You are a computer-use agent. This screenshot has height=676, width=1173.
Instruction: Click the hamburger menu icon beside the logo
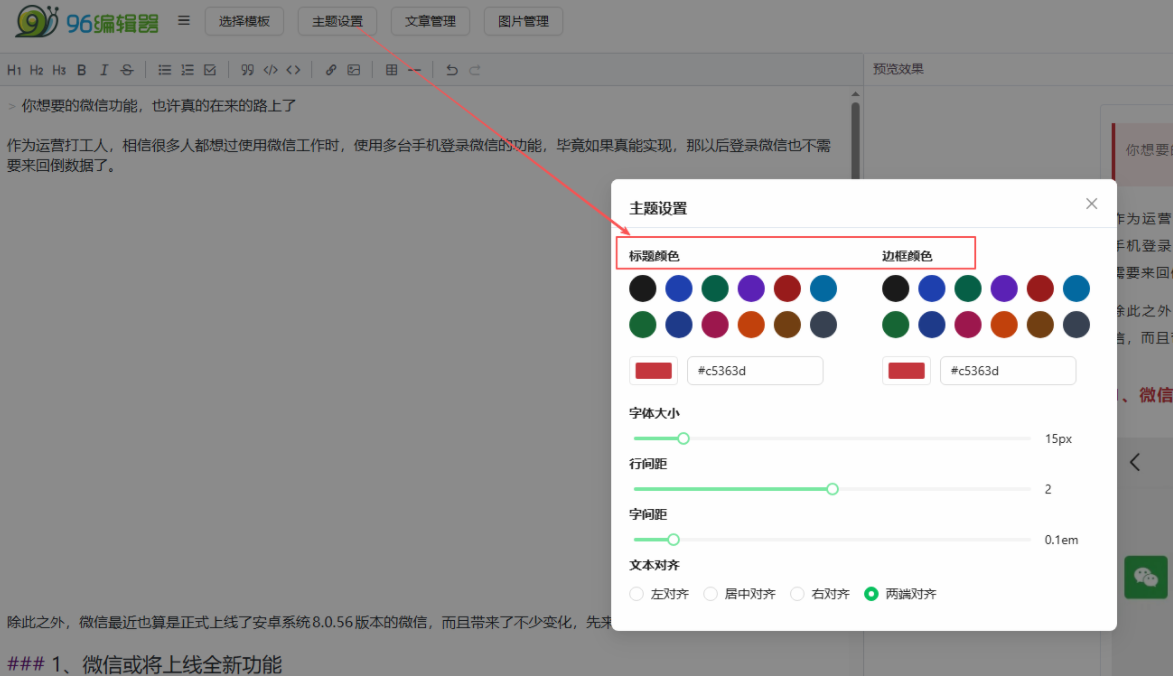pos(184,20)
